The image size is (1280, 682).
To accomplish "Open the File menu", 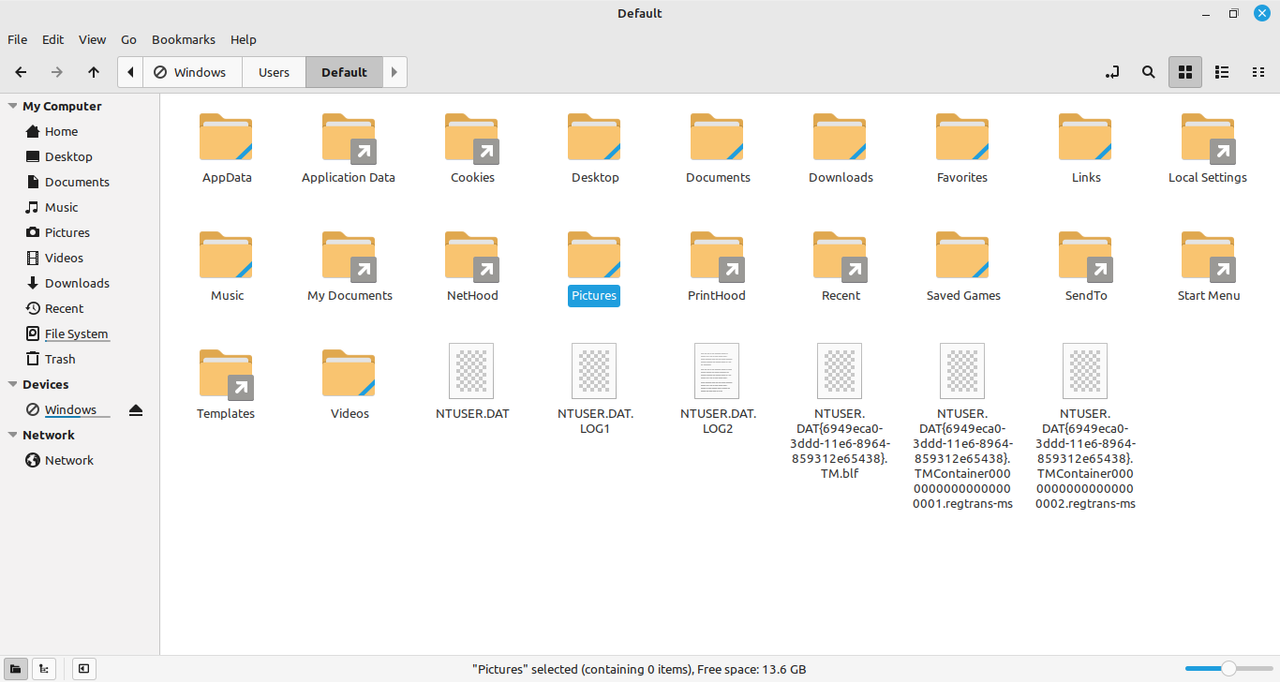I will point(17,40).
